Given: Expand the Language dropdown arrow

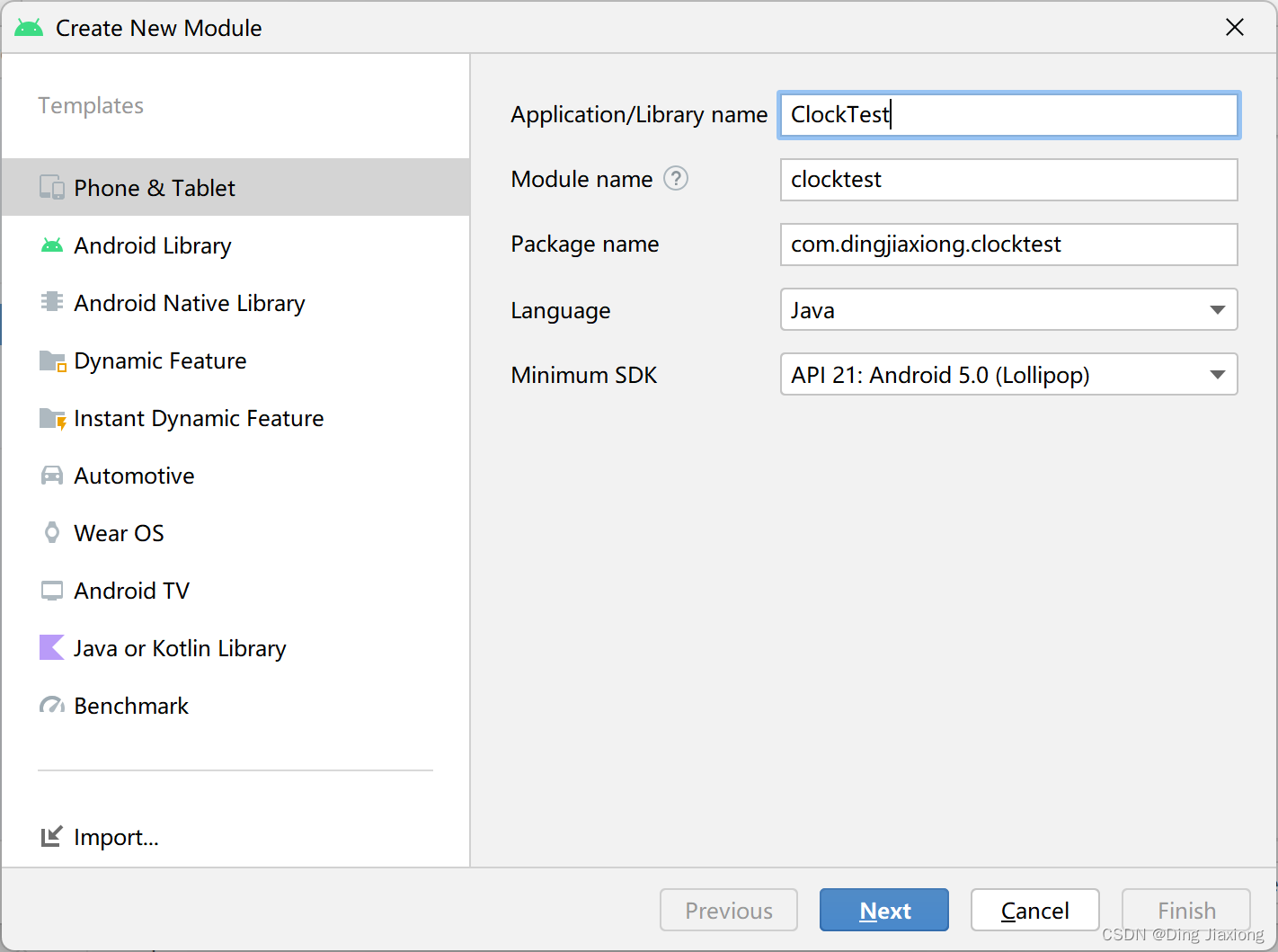Looking at the screenshot, I should pyautogui.click(x=1218, y=310).
